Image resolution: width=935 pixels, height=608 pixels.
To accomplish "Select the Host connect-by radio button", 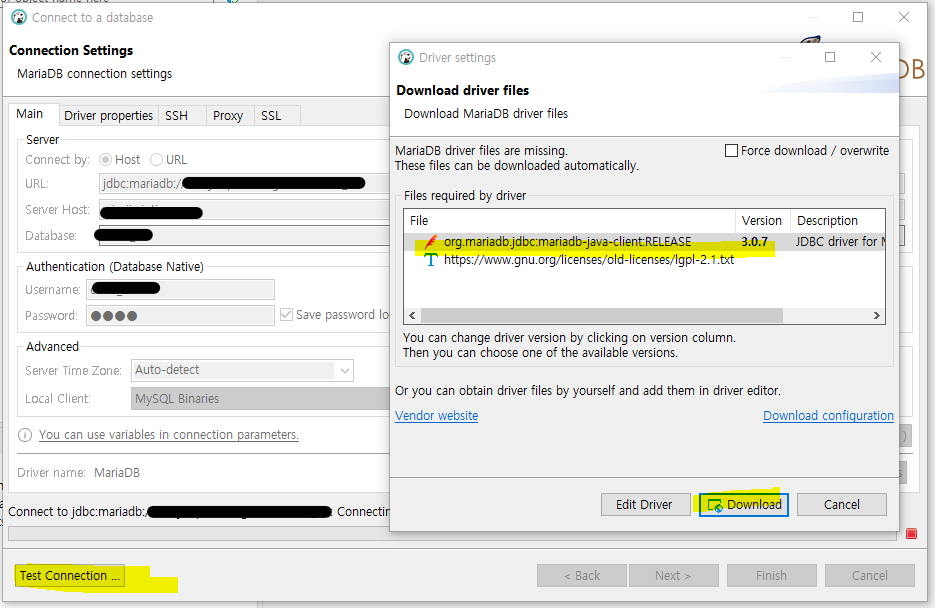I will [106, 159].
